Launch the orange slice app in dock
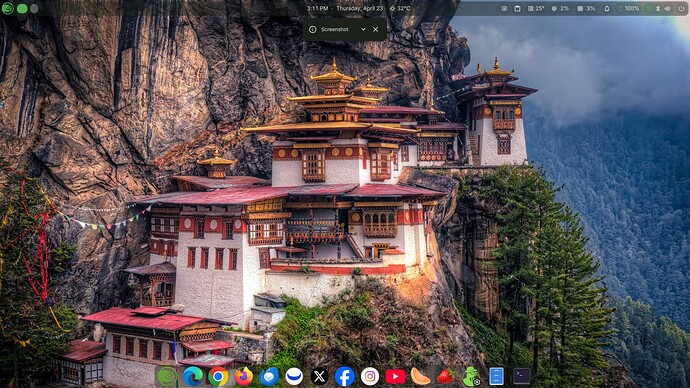Image resolution: width=690 pixels, height=388 pixels. 420,377
